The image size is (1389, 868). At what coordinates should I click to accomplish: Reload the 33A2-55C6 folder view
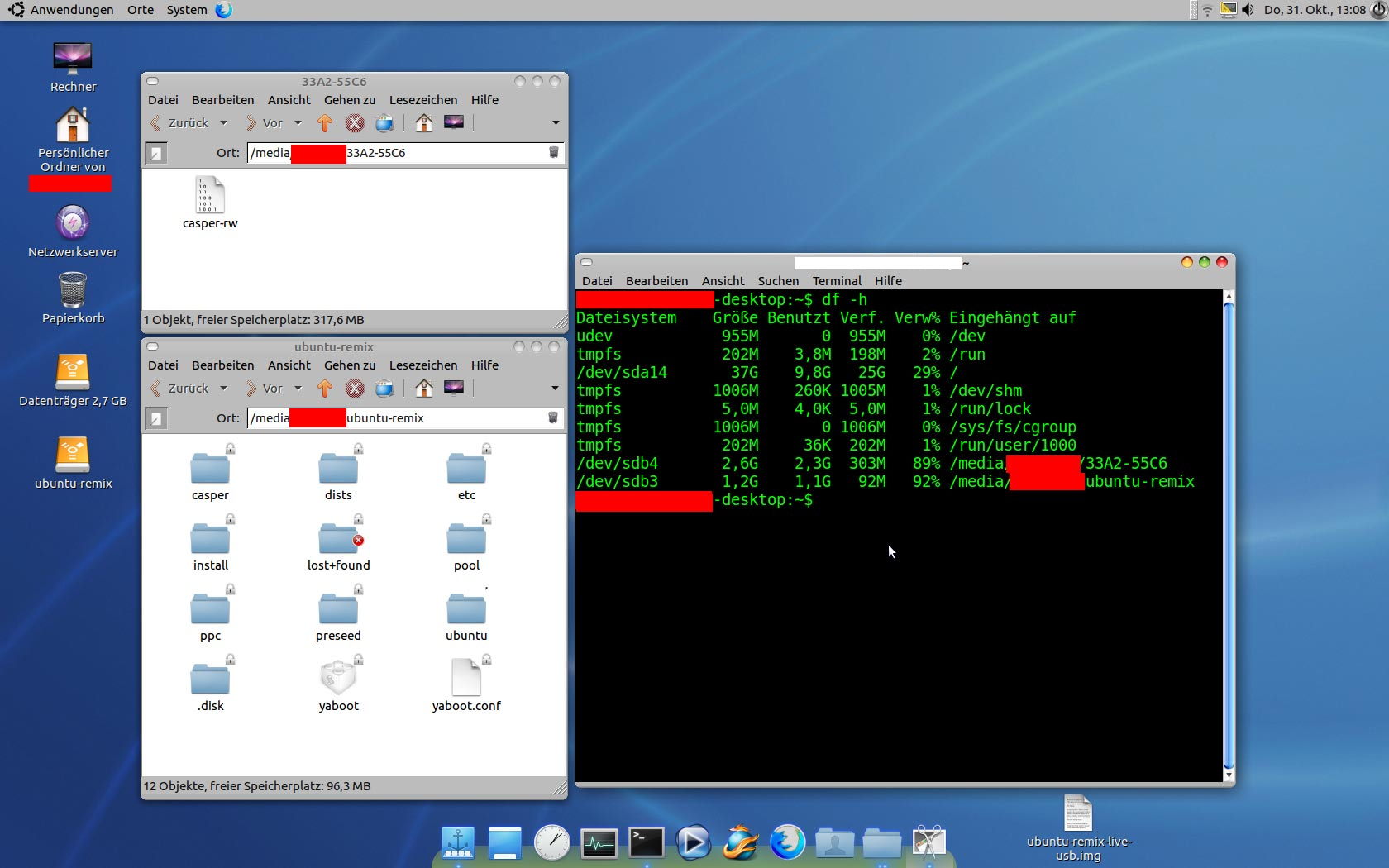[x=384, y=123]
